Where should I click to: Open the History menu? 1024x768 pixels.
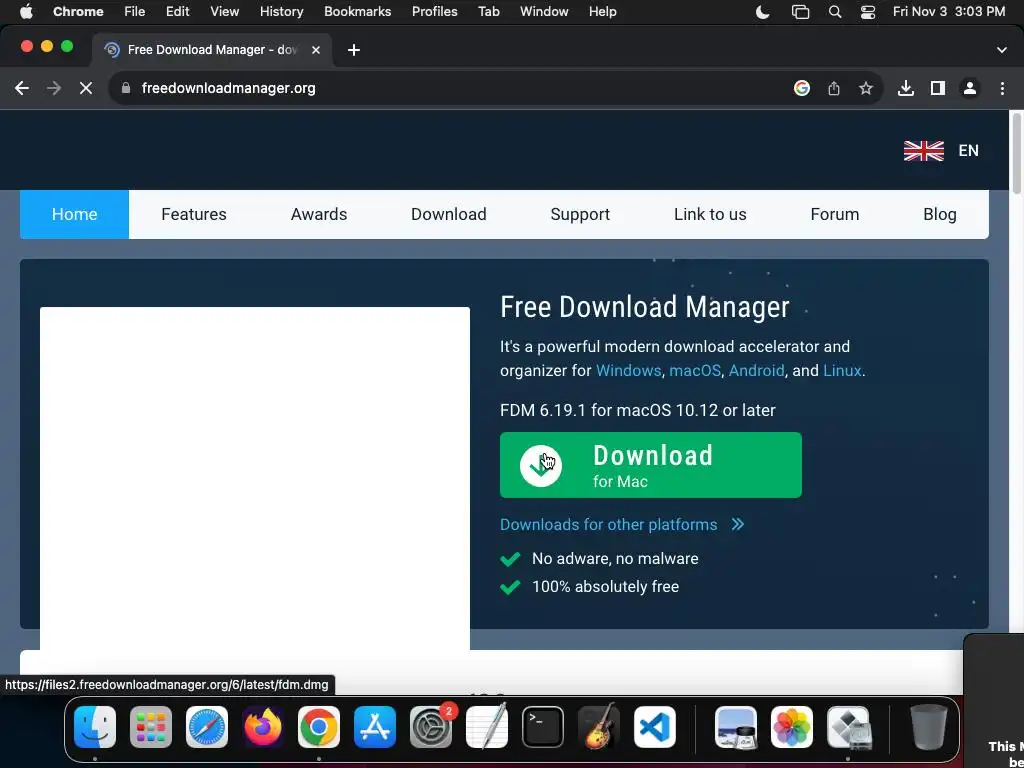[x=281, y=12]
